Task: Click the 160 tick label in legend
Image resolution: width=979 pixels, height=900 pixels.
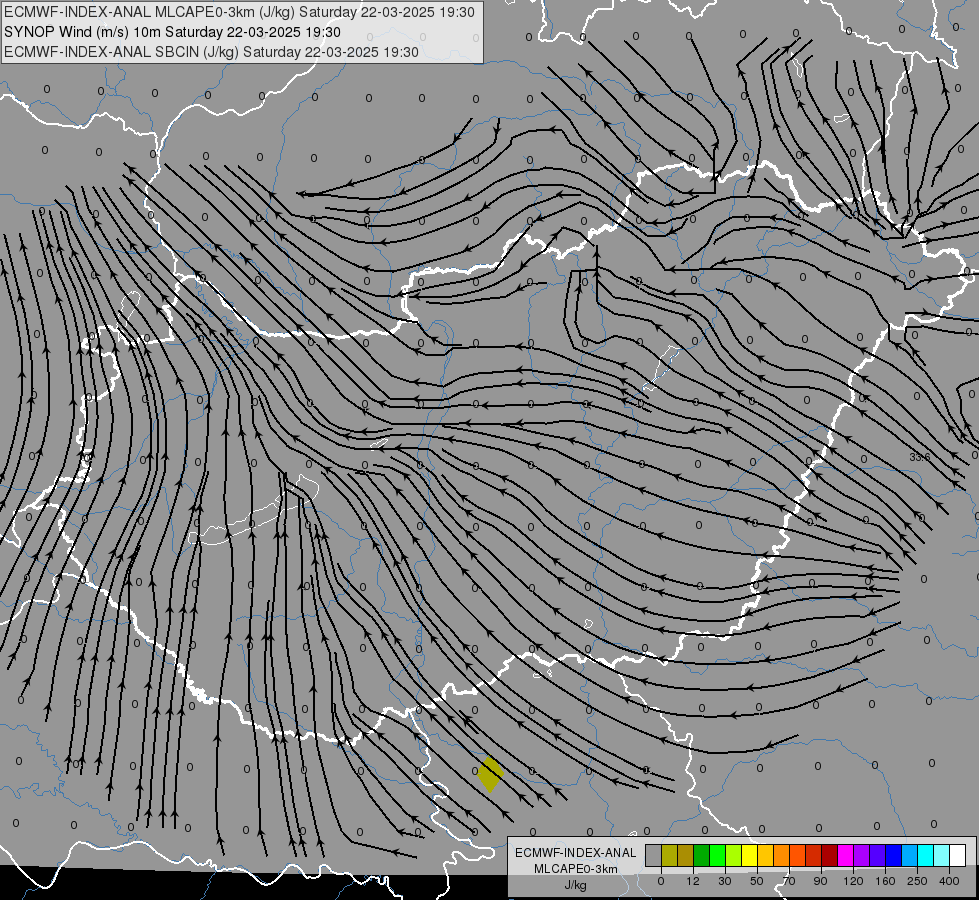Action: click(x=885, y=881)
